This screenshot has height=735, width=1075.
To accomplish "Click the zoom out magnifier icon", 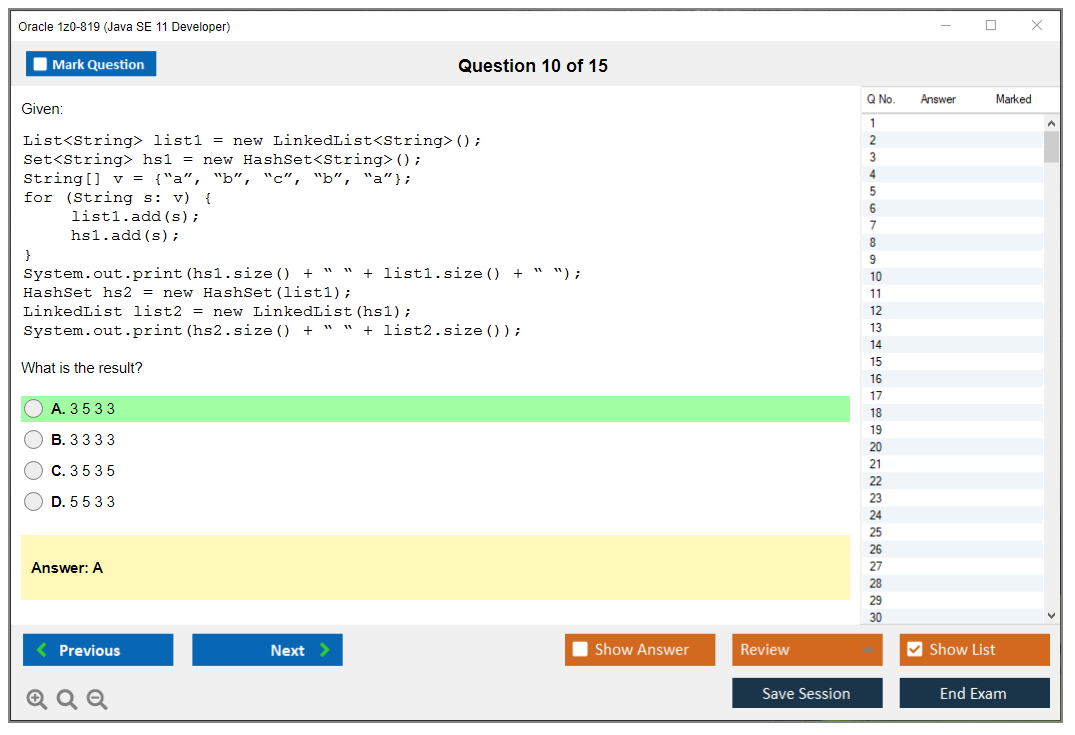I will pos(97,700).
